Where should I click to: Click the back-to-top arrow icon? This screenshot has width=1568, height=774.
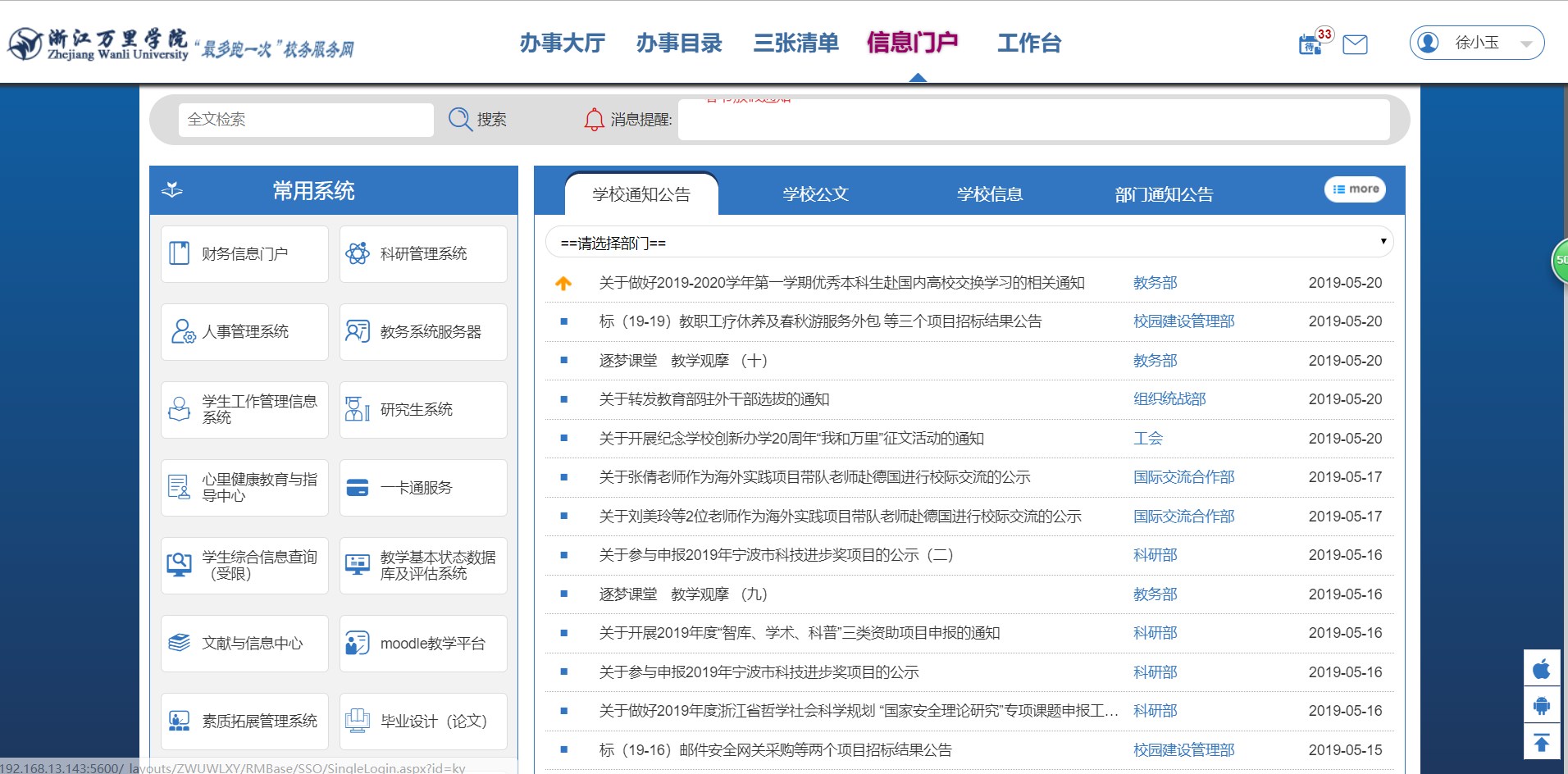[1542, 743]
